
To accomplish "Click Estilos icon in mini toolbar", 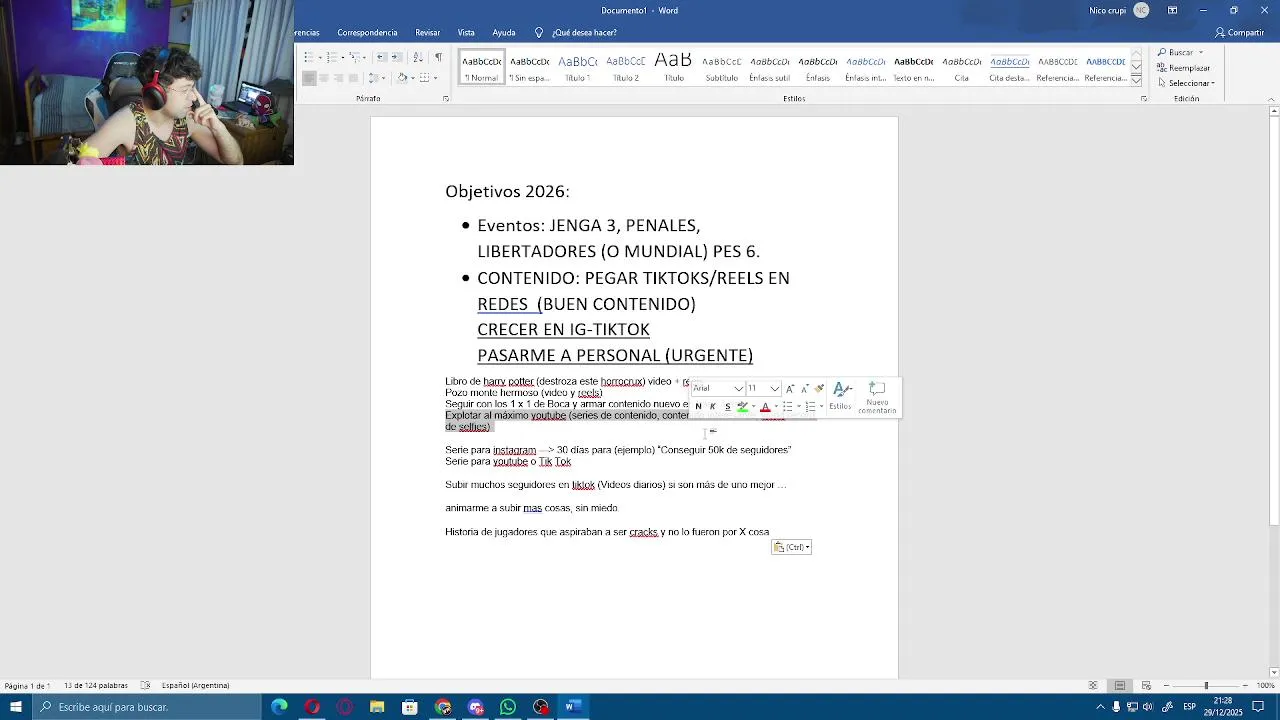I will [x=841, y=396].
